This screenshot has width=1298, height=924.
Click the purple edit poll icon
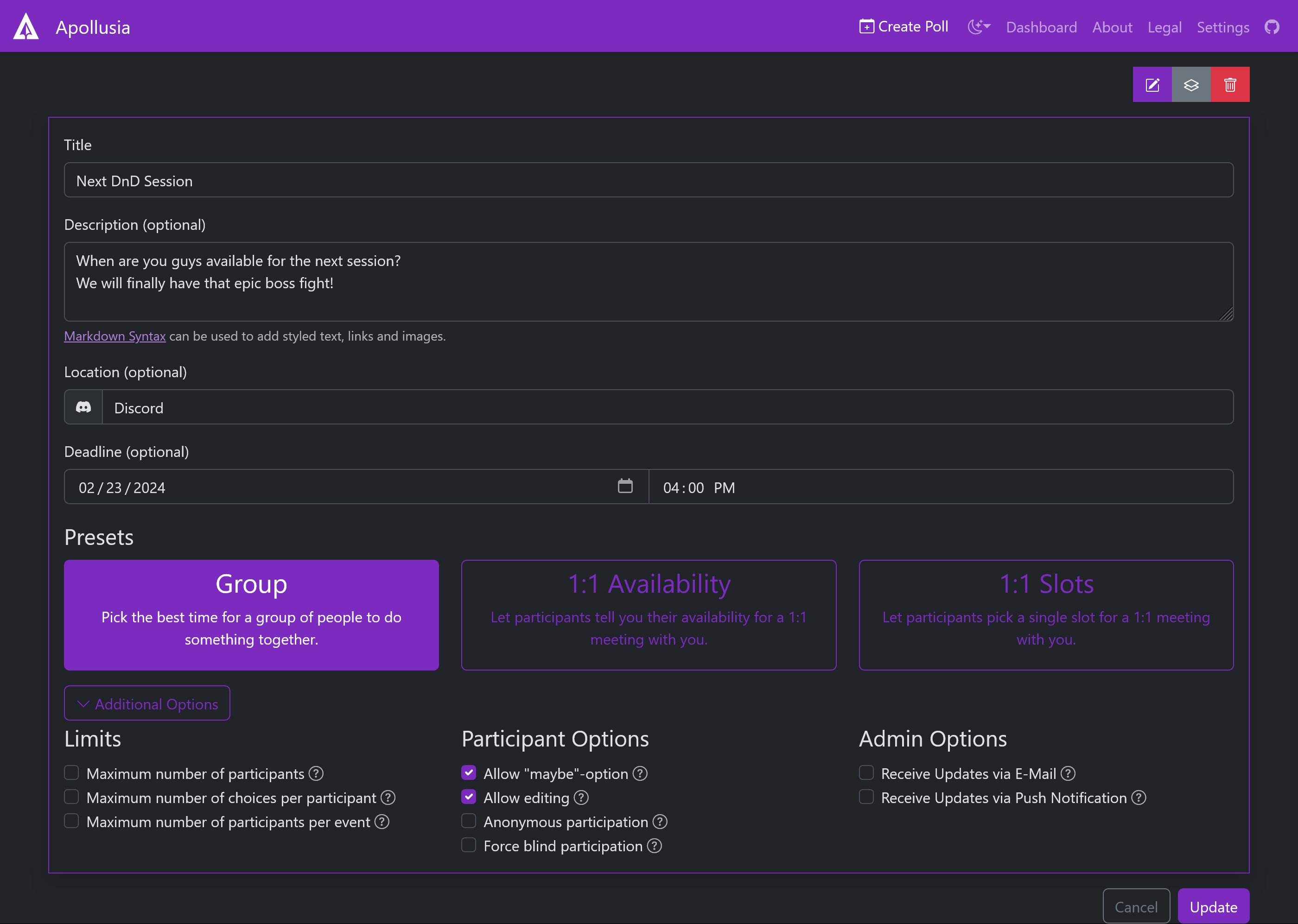tap(1152, 85)
